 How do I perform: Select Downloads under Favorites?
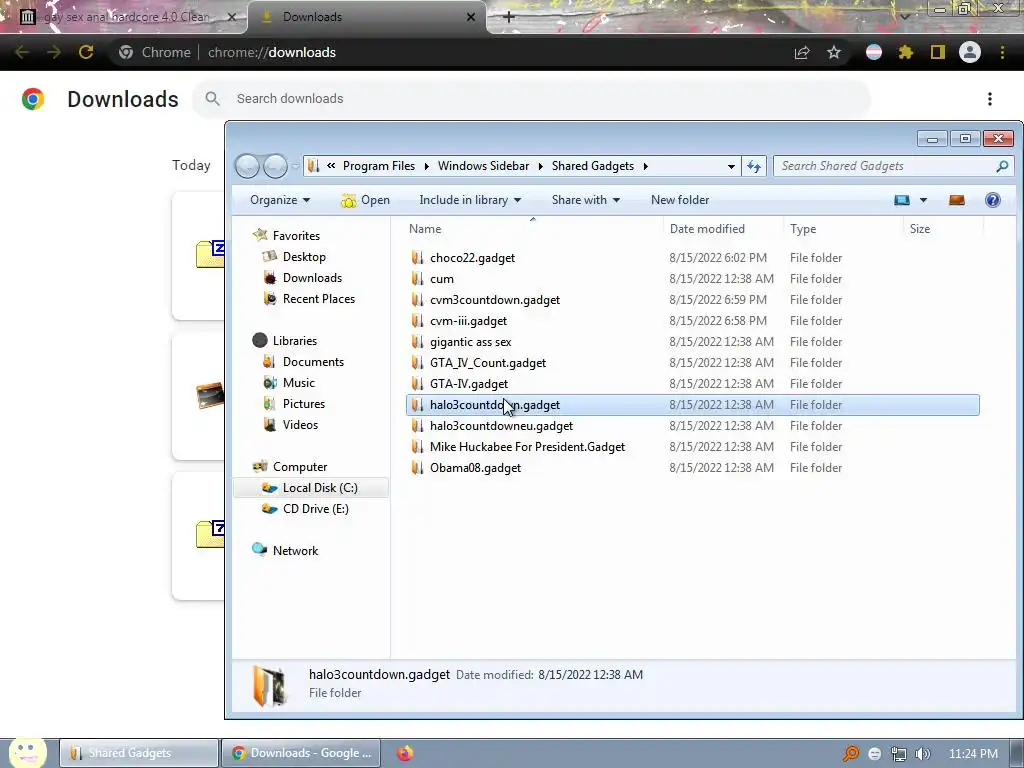point(312,278)
